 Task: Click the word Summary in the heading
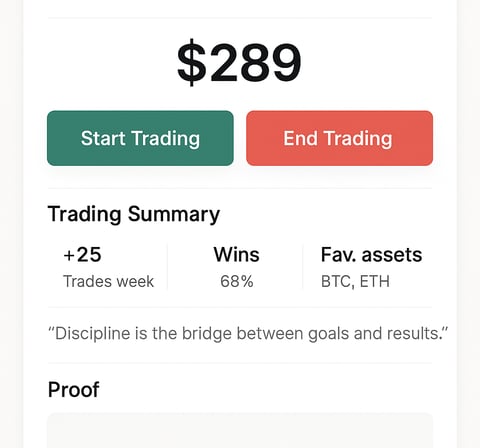(x=174, y=214)
